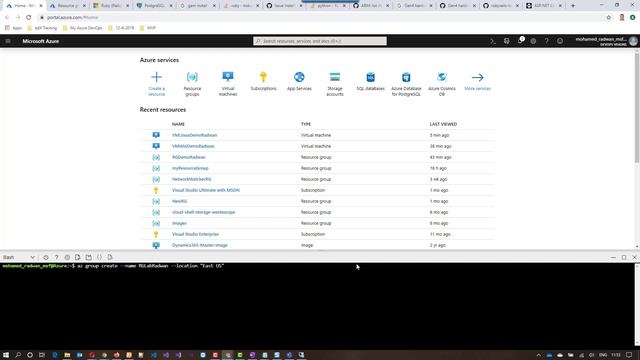Open Azure Database for PostgreSQL
Image resolution: width=640 pixels, height=360 pixels.
[x=406, y=83]
